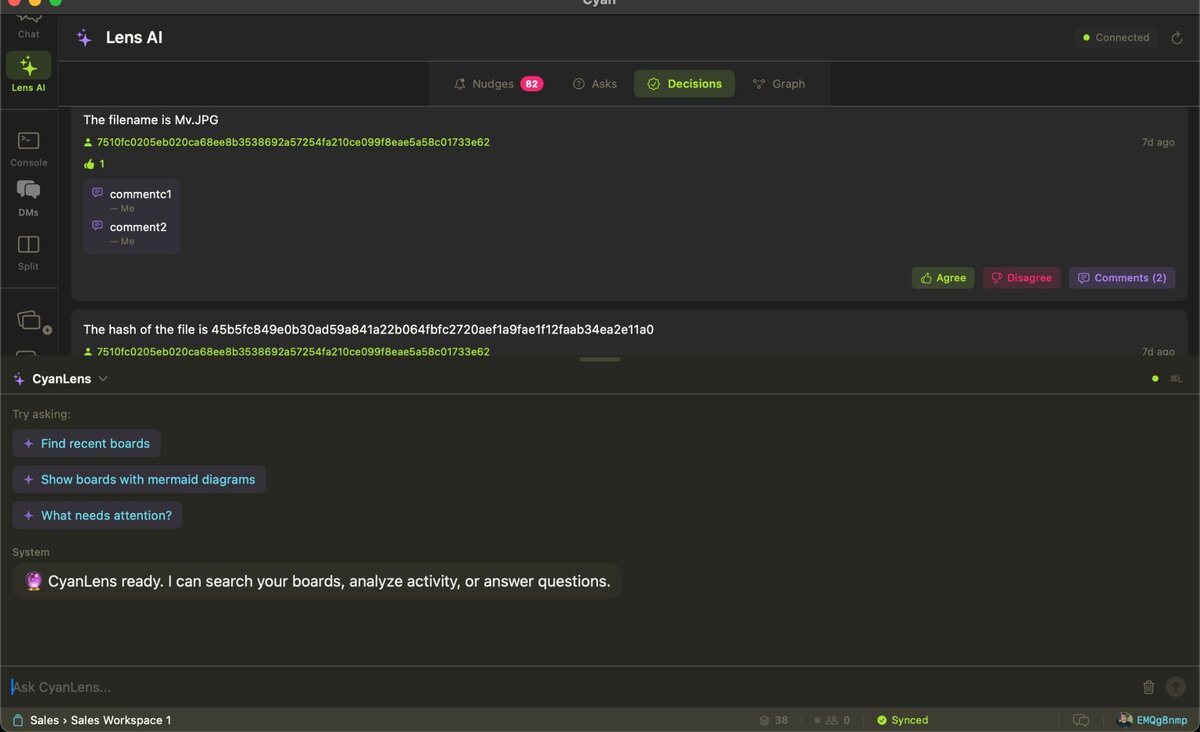
Task: Switch to the Nudges tab
Action: tap(496, 83)
